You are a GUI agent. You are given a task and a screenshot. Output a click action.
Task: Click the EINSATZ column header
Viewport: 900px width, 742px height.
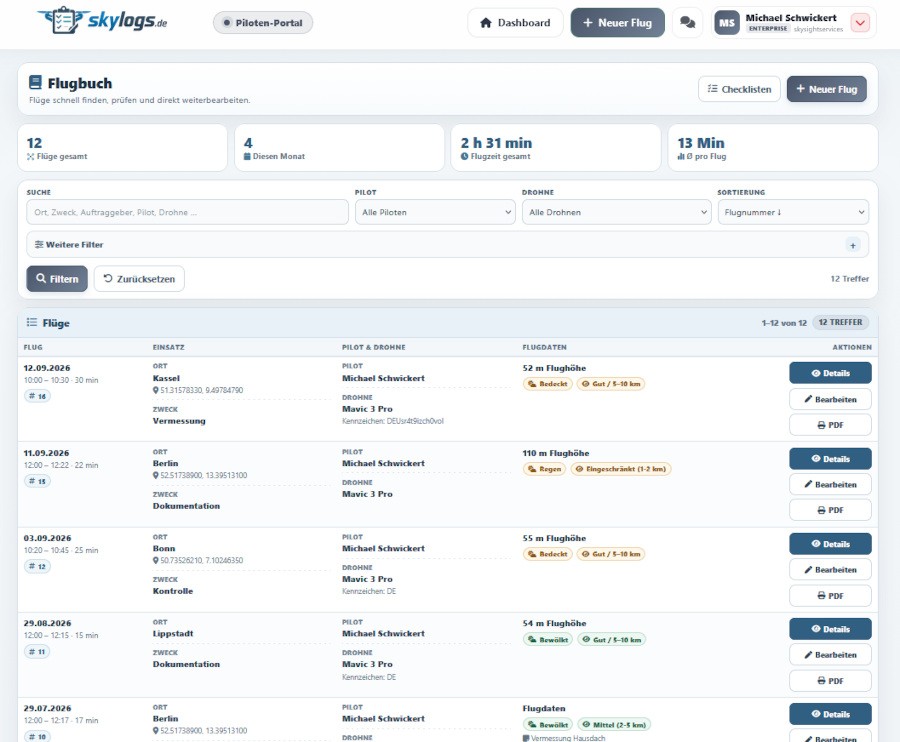click(x=169, y=347)
